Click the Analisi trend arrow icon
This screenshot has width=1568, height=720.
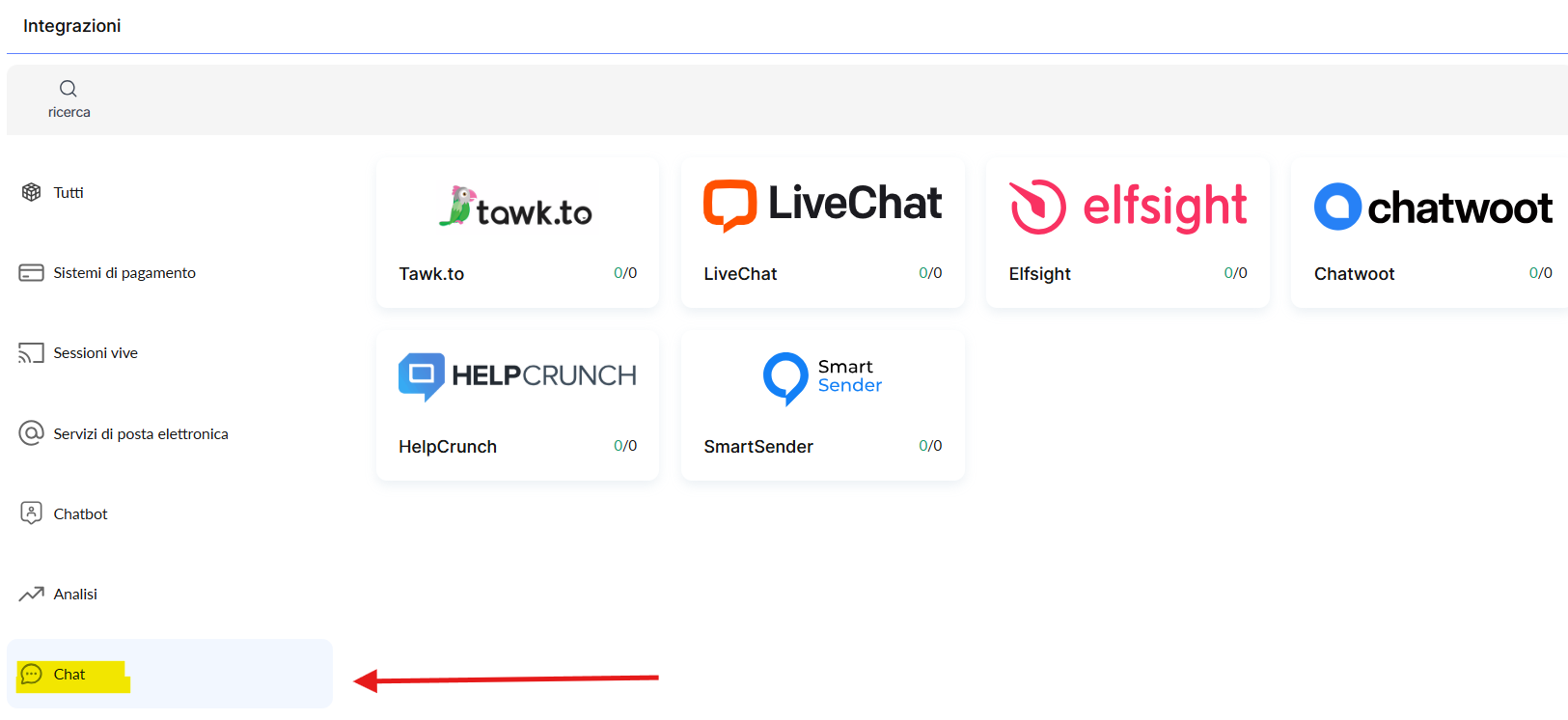pyautogui.click(x=31, y=594)
